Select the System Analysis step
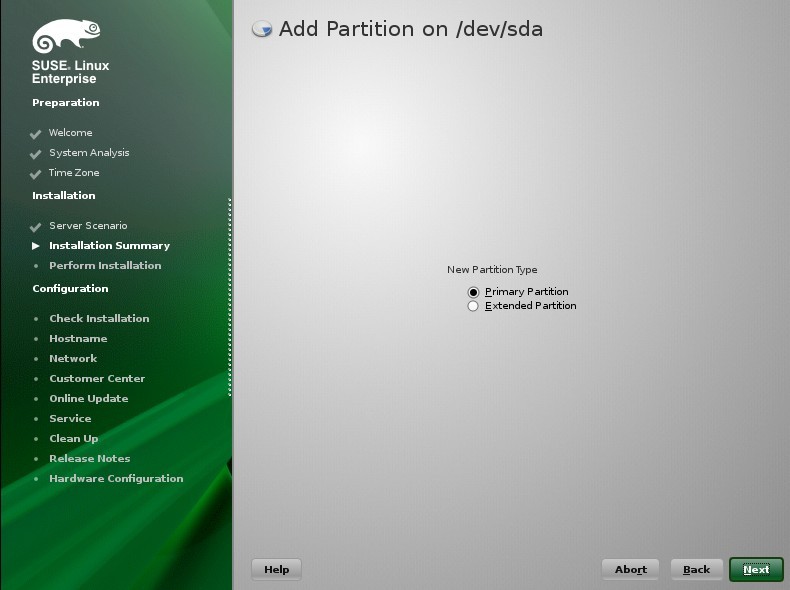790x590 pixels. pyautogui.click(x=89, y=153)
